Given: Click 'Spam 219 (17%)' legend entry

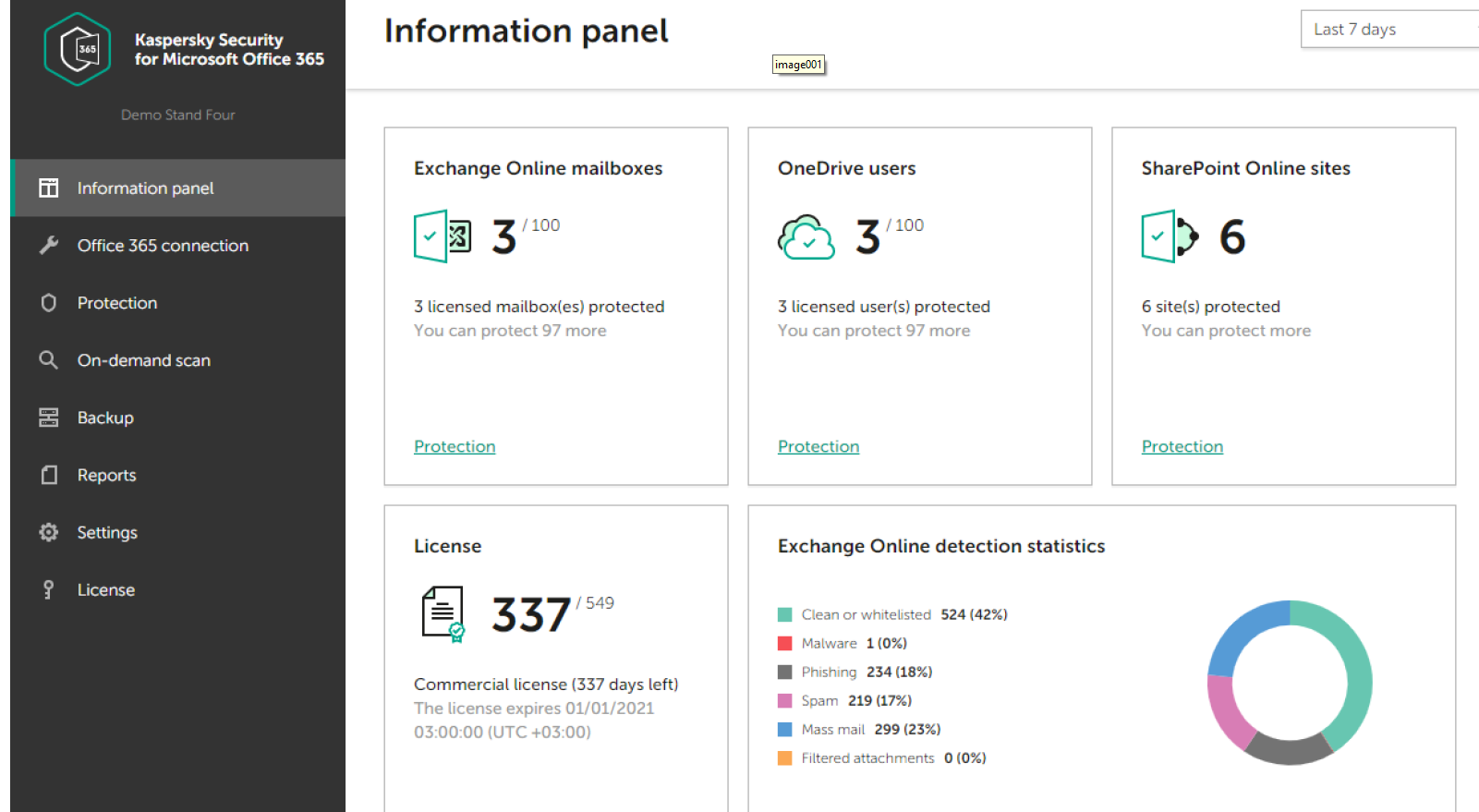Looking at the screenshot, I should tap(845, 701).
